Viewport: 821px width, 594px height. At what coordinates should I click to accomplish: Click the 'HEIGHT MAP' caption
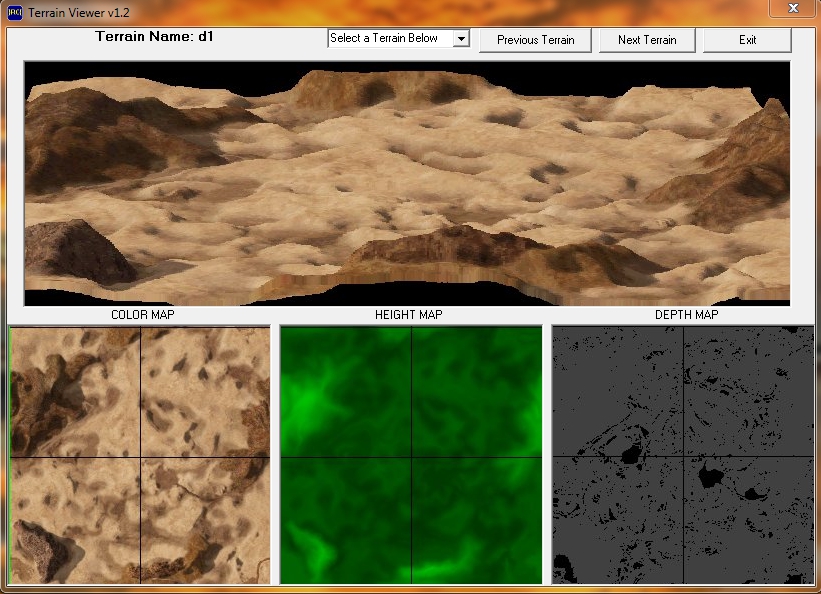point(408,314)
